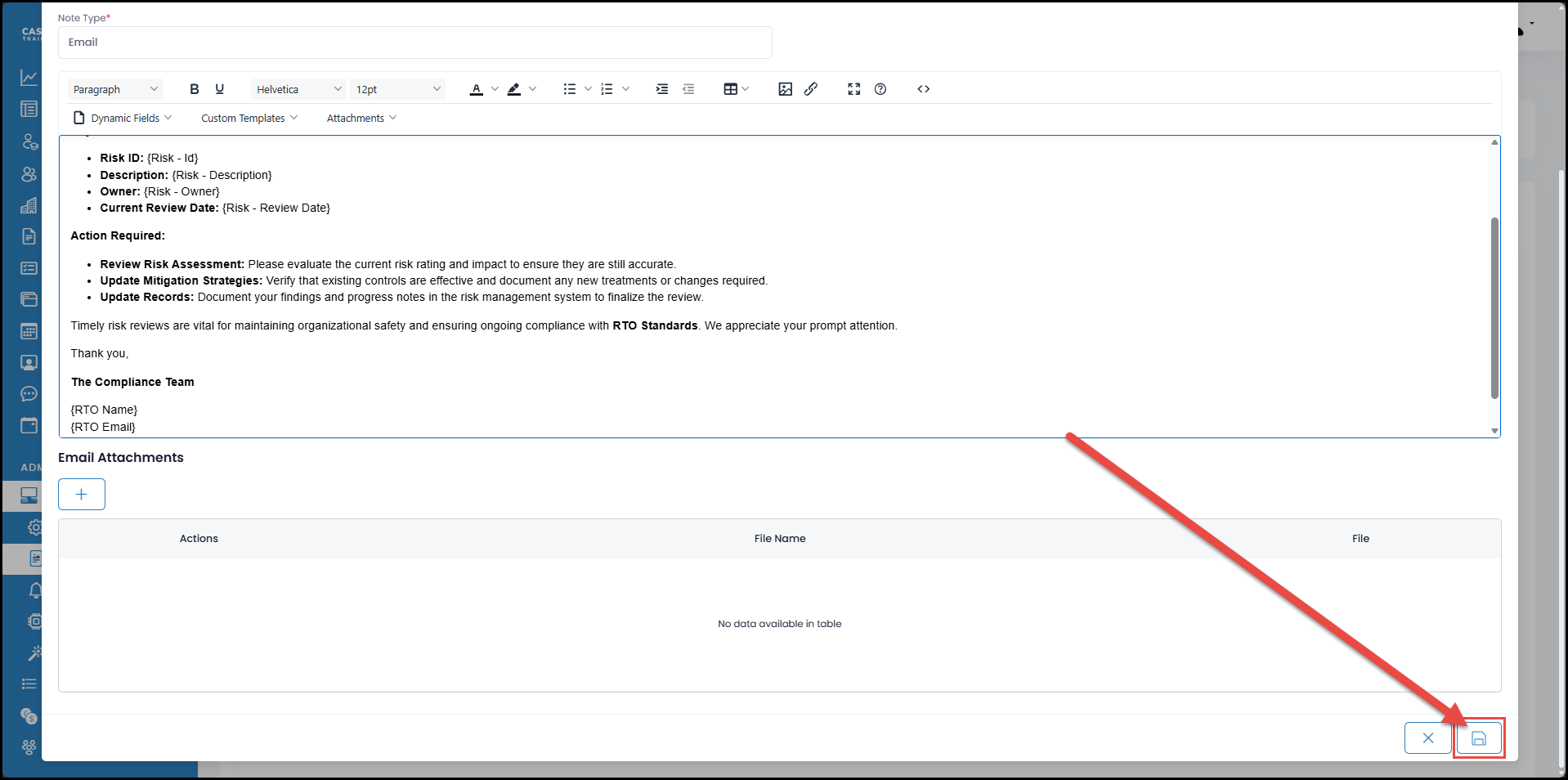Viewport: 1568px width, 780px height.
Task: Click the Actions column header
Action: click(199, 539)
